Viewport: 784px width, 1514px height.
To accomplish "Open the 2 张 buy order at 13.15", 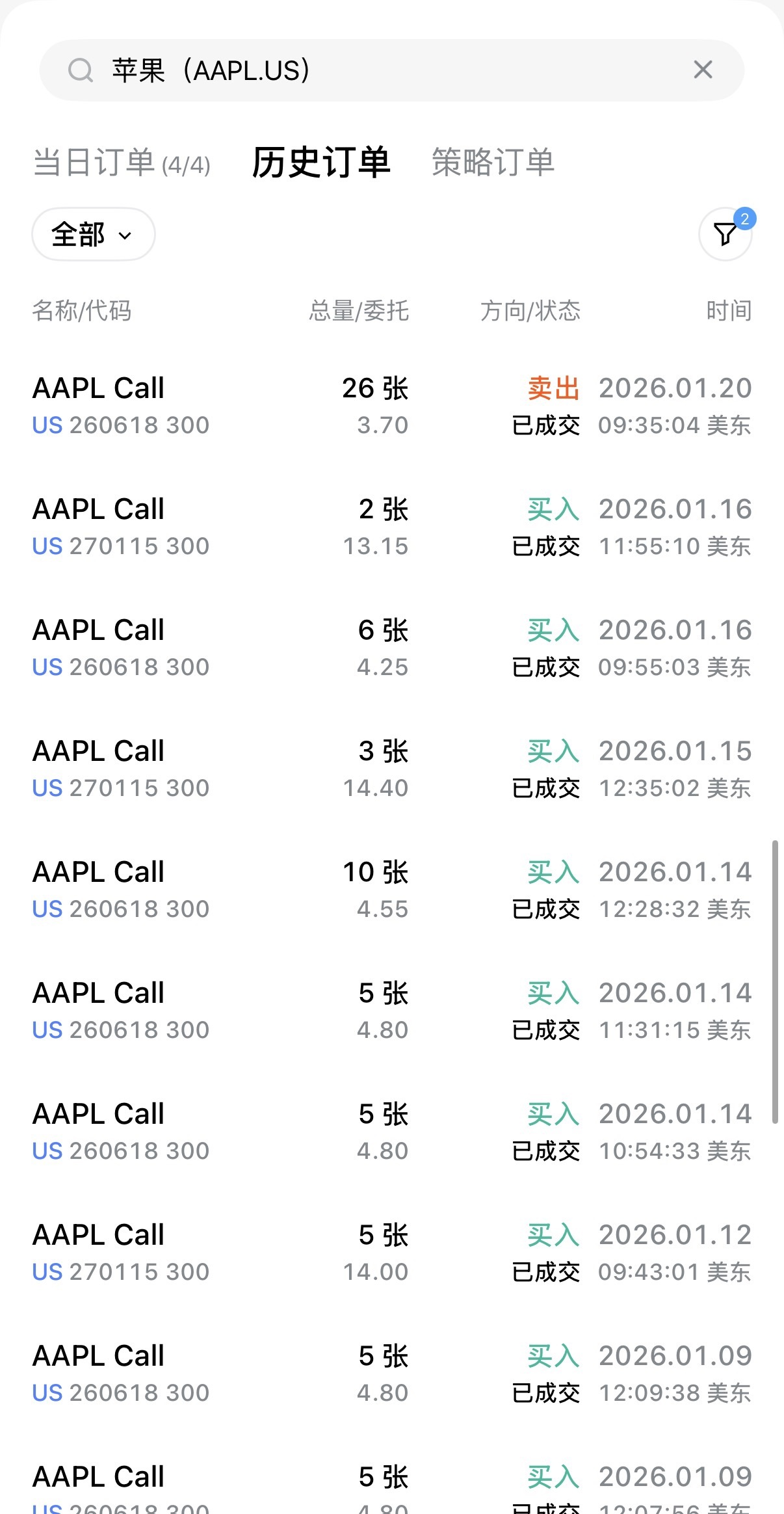I will [391, 527].
